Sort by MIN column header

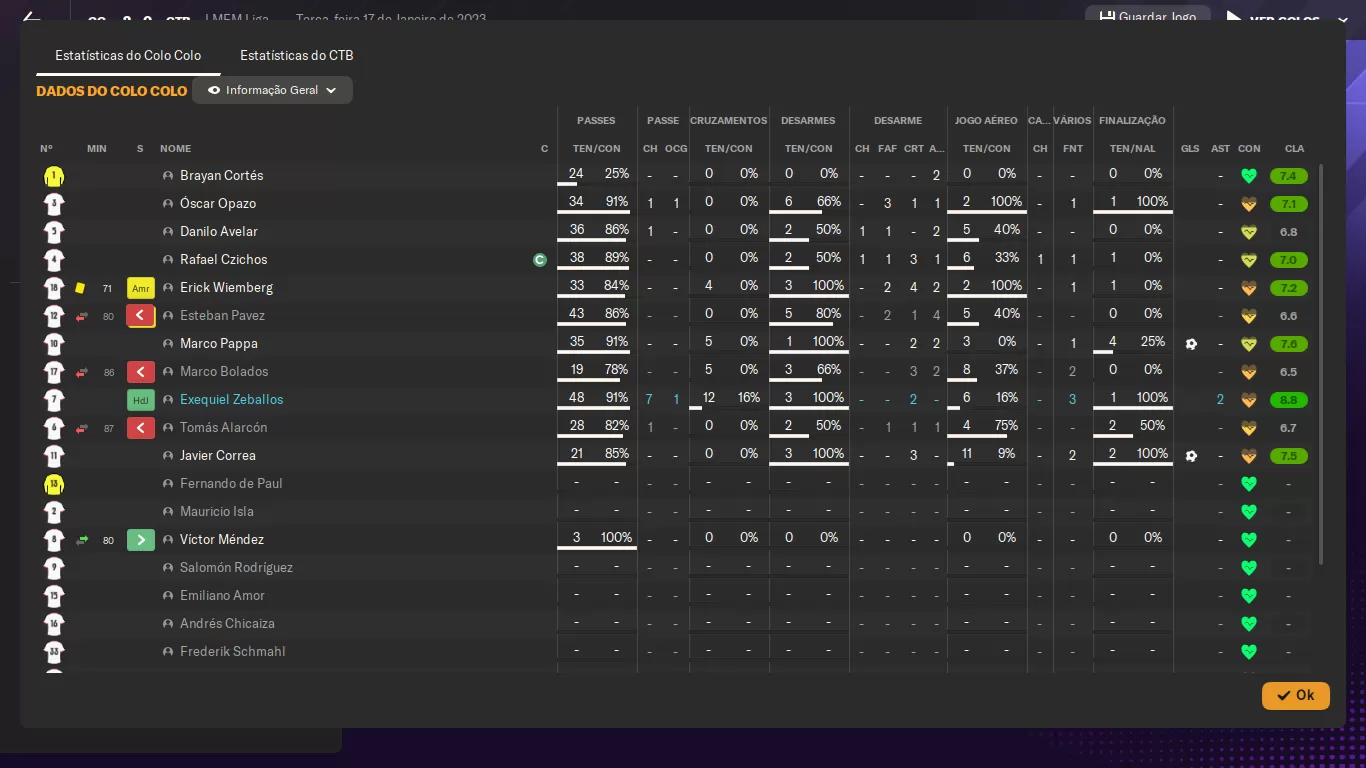tap(96, 149)
